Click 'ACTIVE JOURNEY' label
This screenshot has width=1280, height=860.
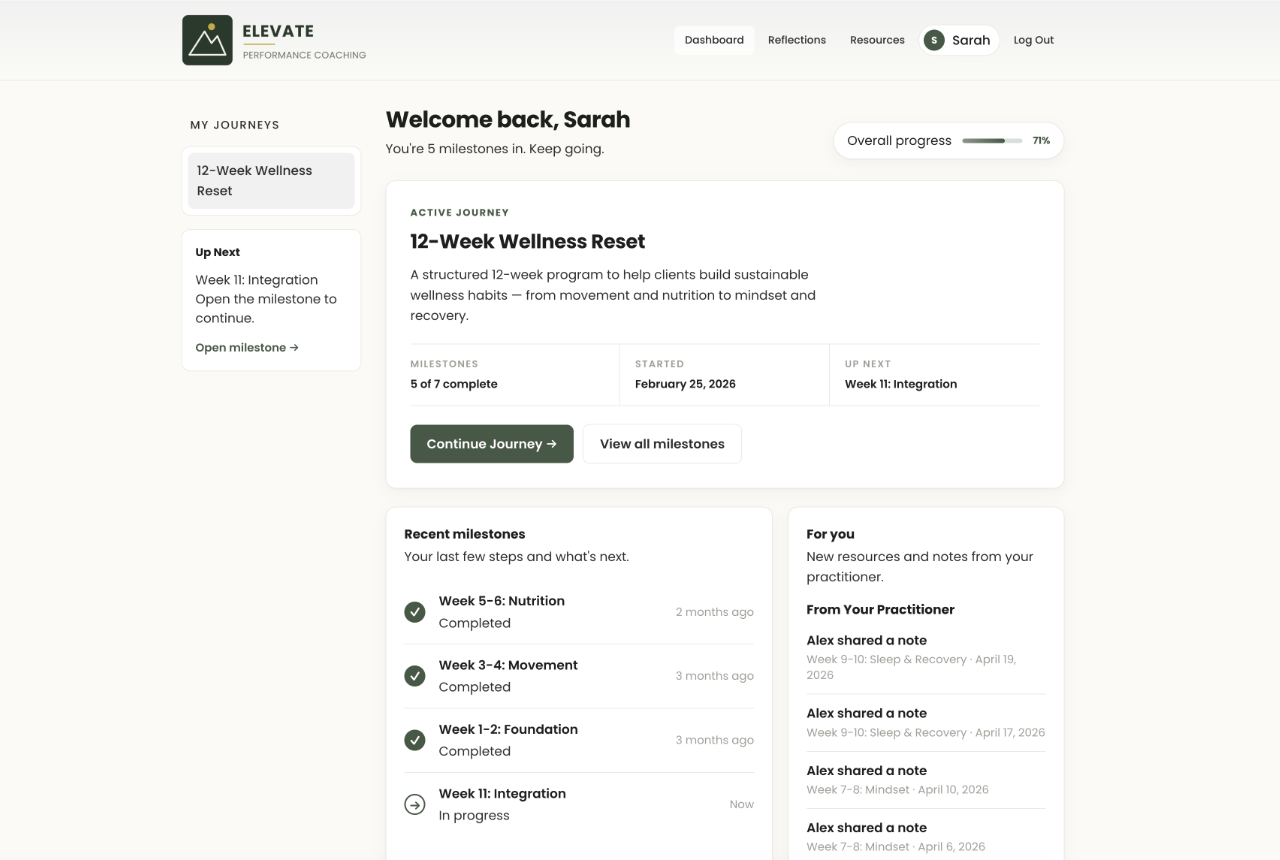pos(460,212)
